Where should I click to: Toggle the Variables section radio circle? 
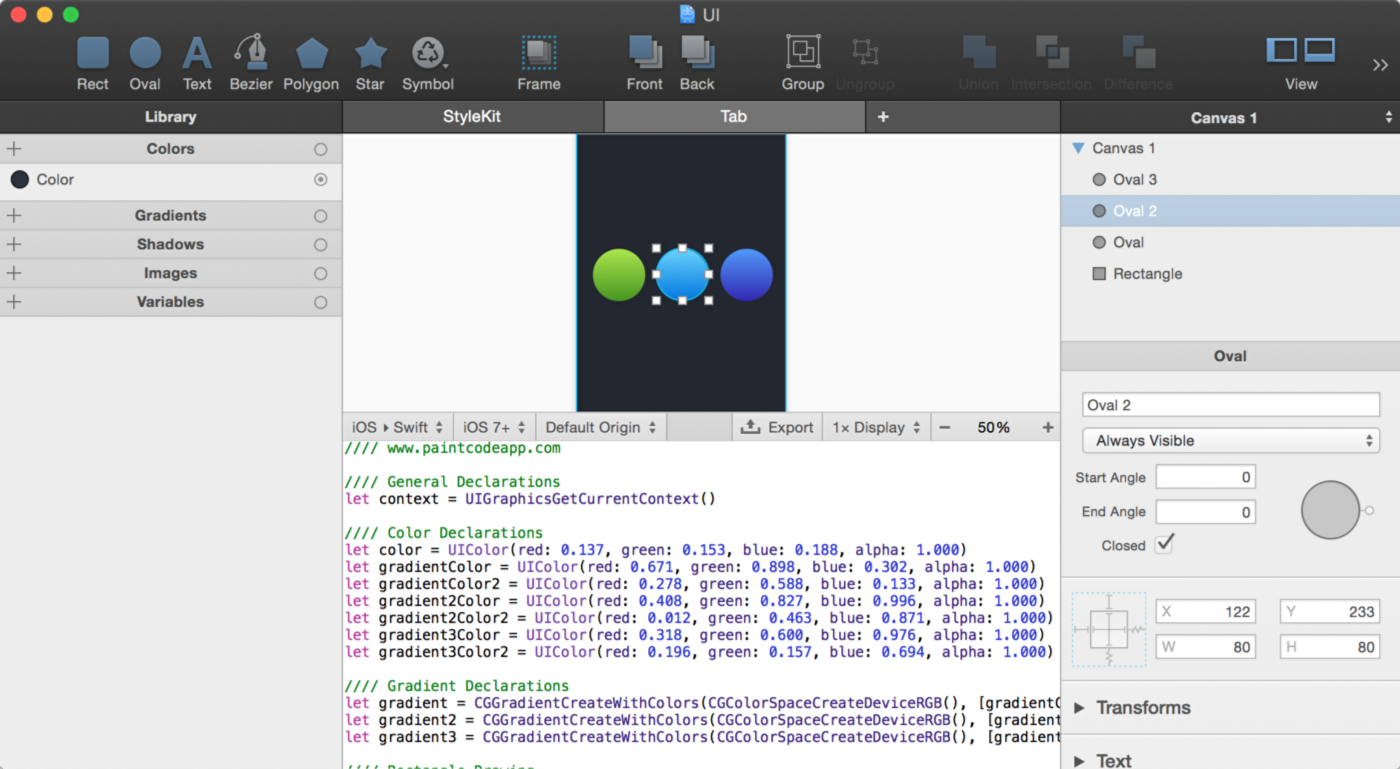click(x=320, y=302)
